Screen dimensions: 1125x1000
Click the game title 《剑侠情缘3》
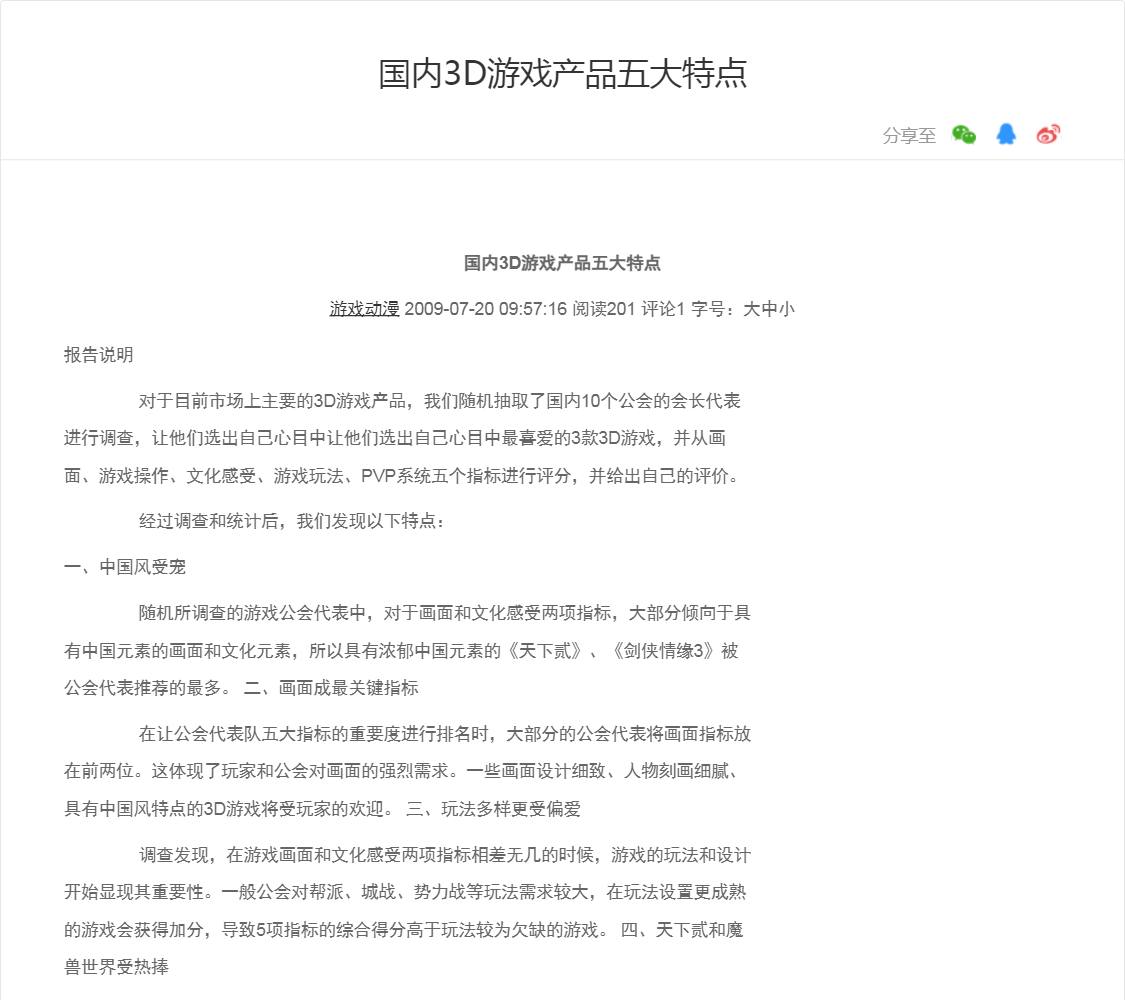point(662,651)
